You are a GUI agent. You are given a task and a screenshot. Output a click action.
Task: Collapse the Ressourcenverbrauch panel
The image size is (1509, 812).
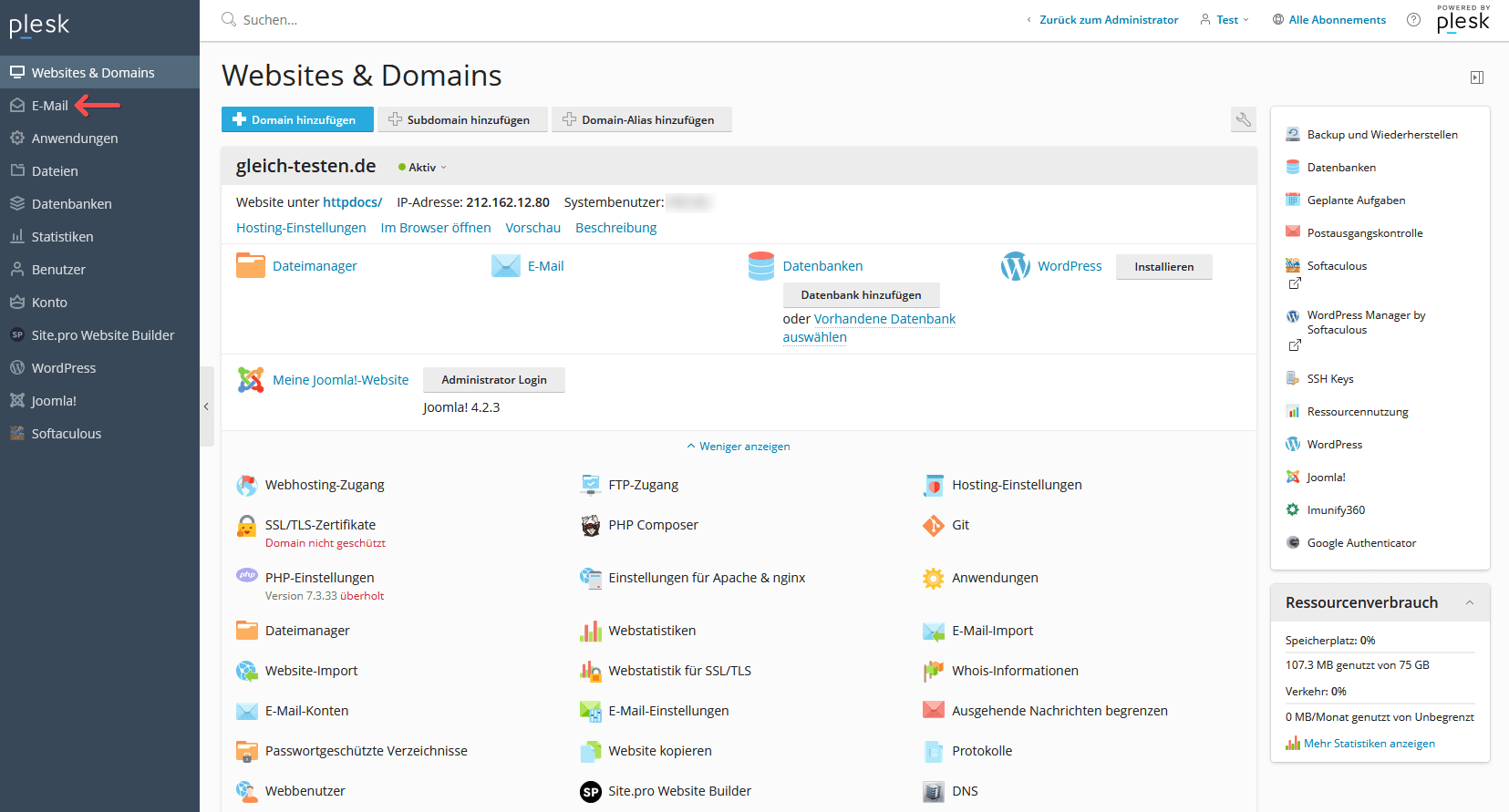click(1469, 603)
